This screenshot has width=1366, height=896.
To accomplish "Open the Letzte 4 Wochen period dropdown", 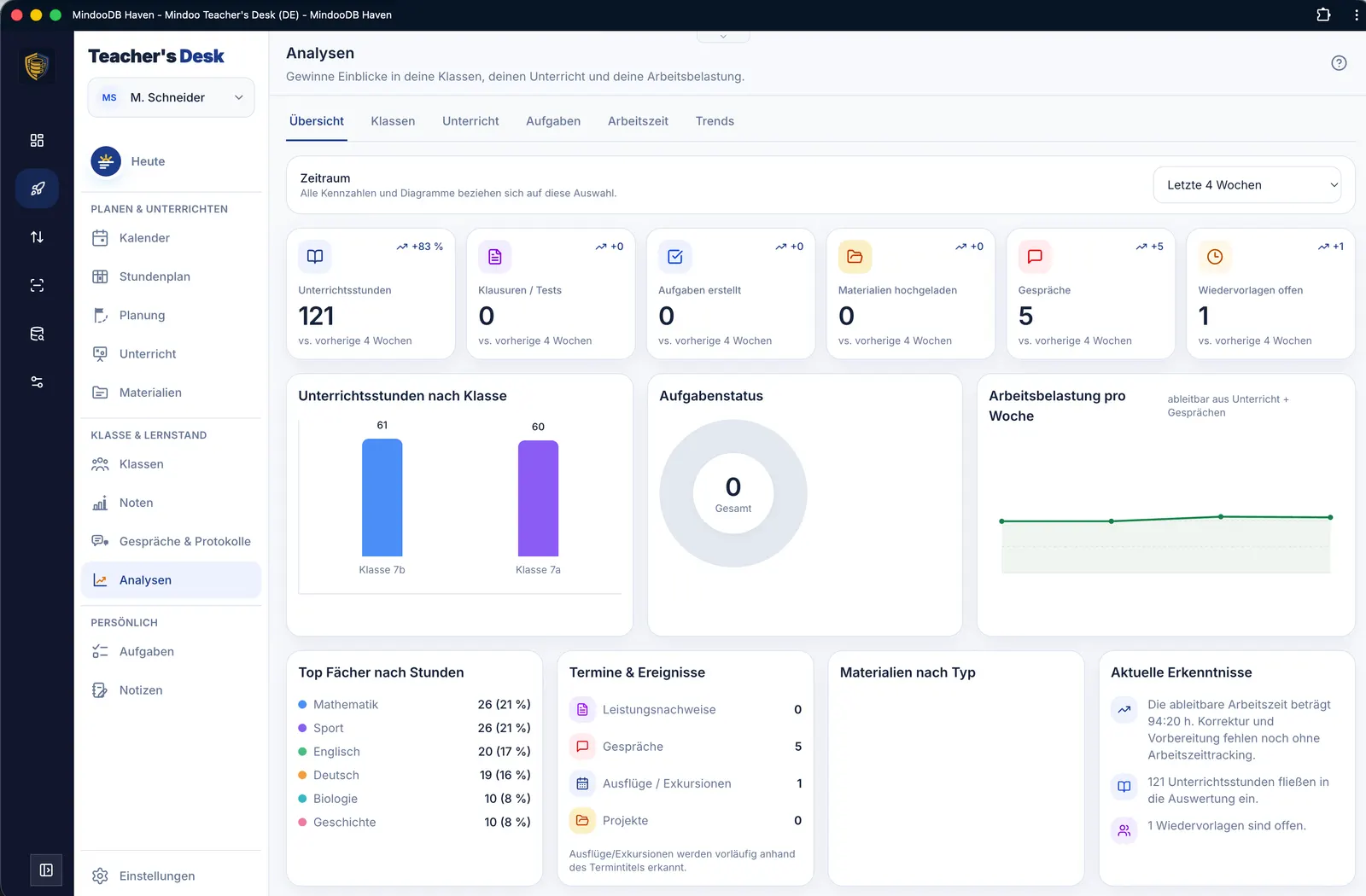I will pyautogui.click(x=1247, y=185).
